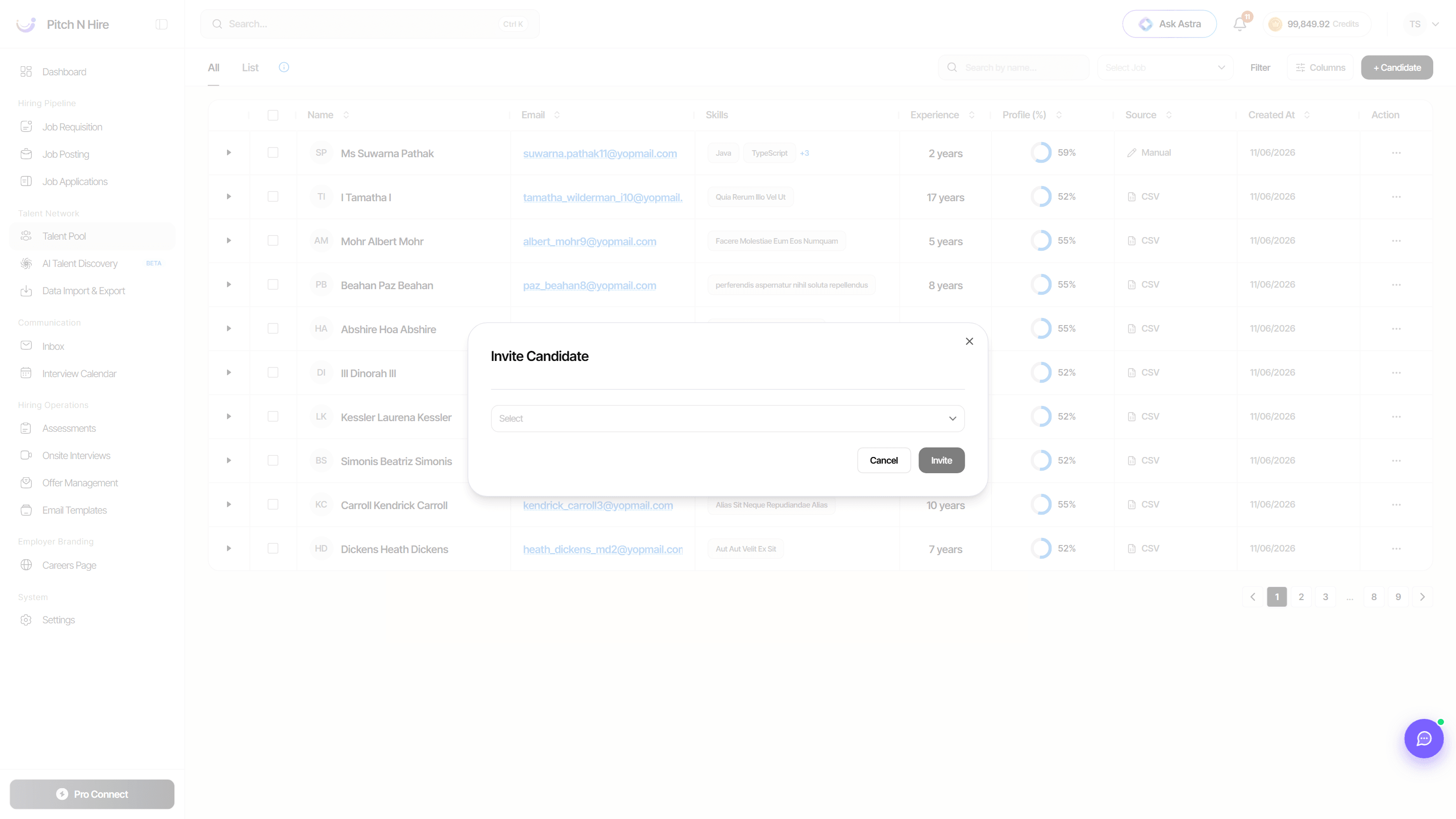Viewport: 1456px width, 819px height.
Task: Open the Inbox
Action: pyautogui.click(x=92, y=346)
